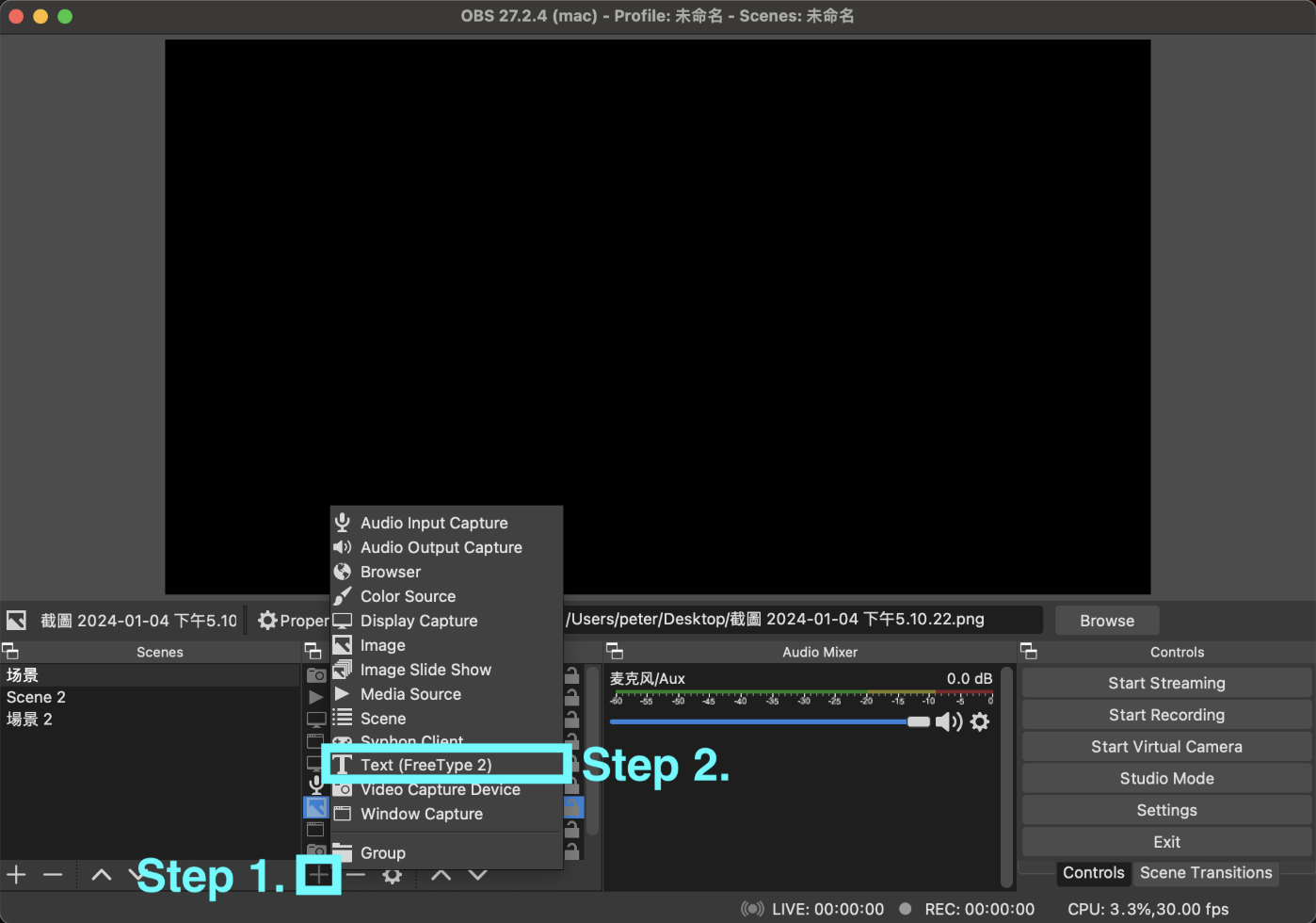This screenshot has width=1316, height=923.
Task: Open 麦克风/Aux audio settings gear
Action: tap(980, 722)
